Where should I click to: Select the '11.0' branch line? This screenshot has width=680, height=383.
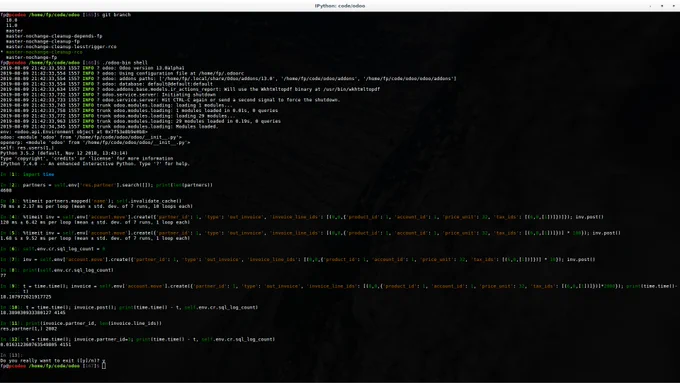[x=12, y=25]
